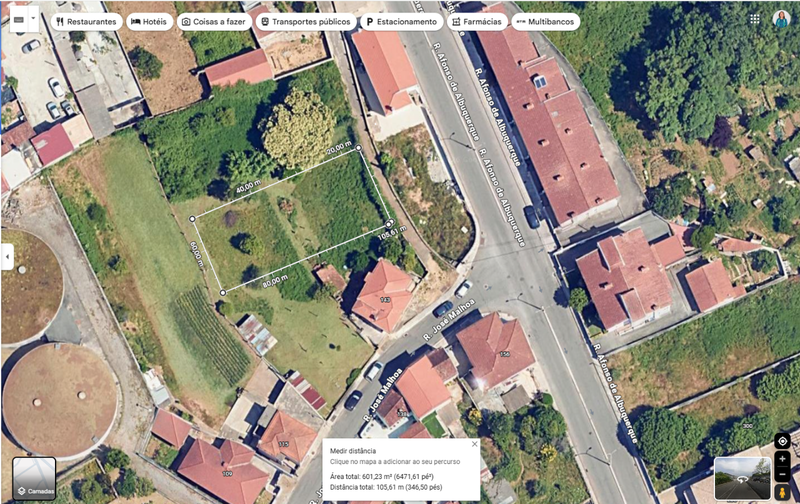Toggle the Camadas layers thumbnail
The height and width of the screenshot is (504, 800).
34,478
